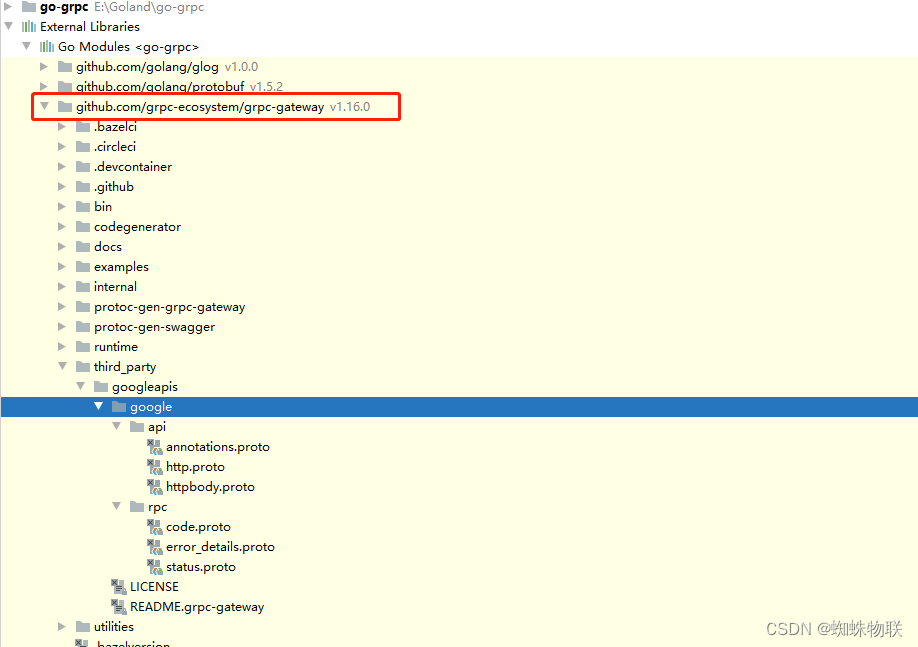Image resolution: width=918 pixels, height=647 pixels.
Task: Select the go-grpc project name
Action: 64,8
